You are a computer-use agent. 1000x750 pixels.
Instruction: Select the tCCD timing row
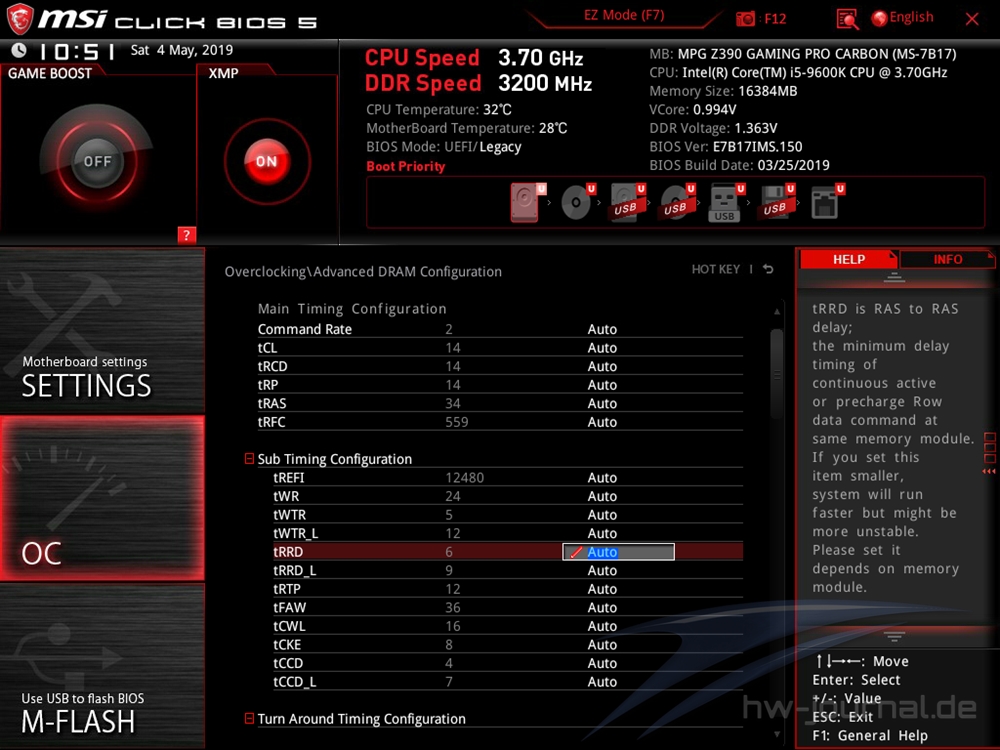(508, 663)
